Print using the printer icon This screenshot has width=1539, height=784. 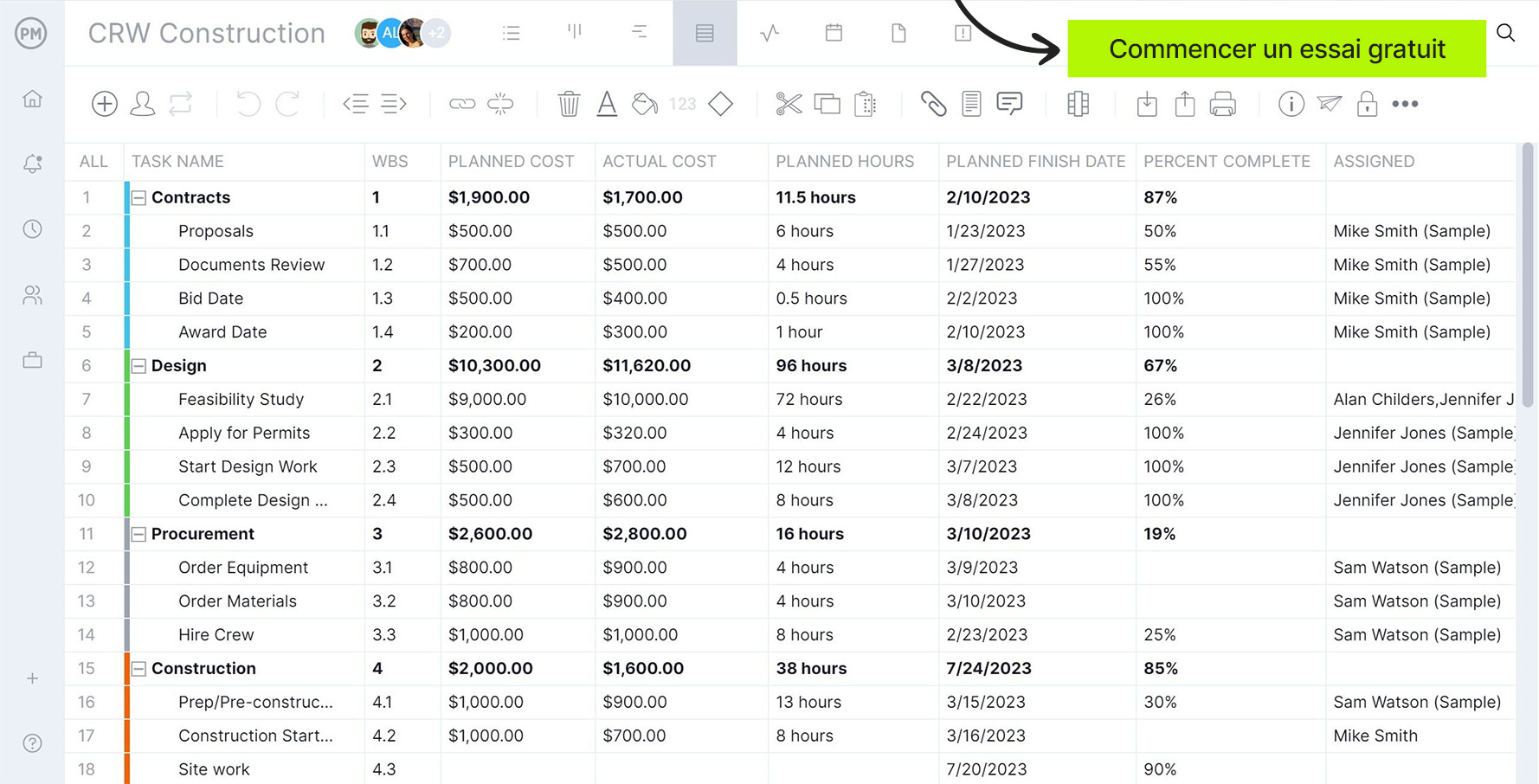pyautogui.click(x=1223, y=104)
